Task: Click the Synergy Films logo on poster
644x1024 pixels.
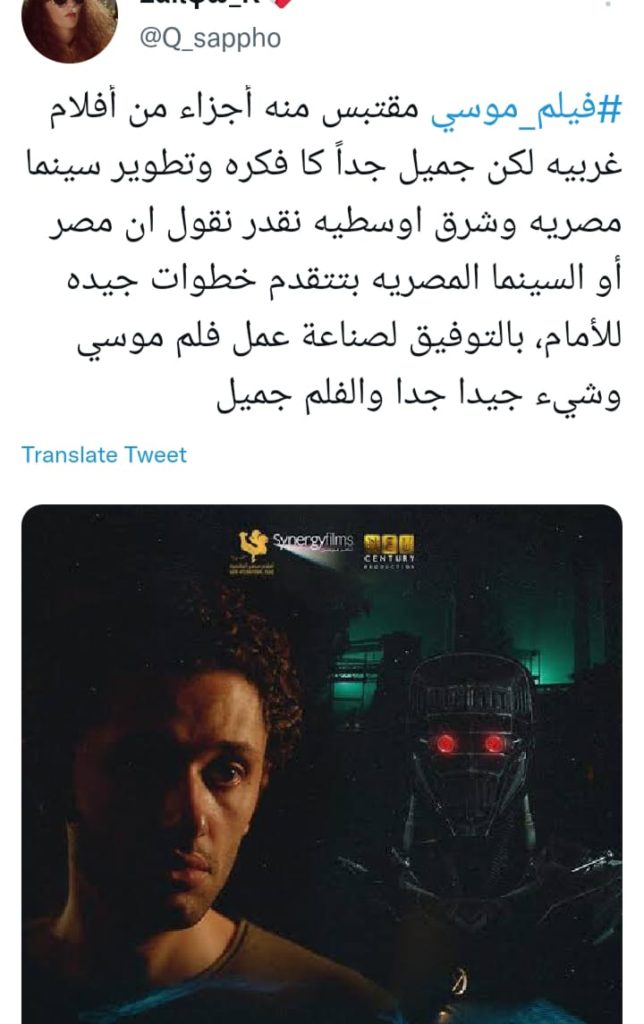Action: coord(313,543)
